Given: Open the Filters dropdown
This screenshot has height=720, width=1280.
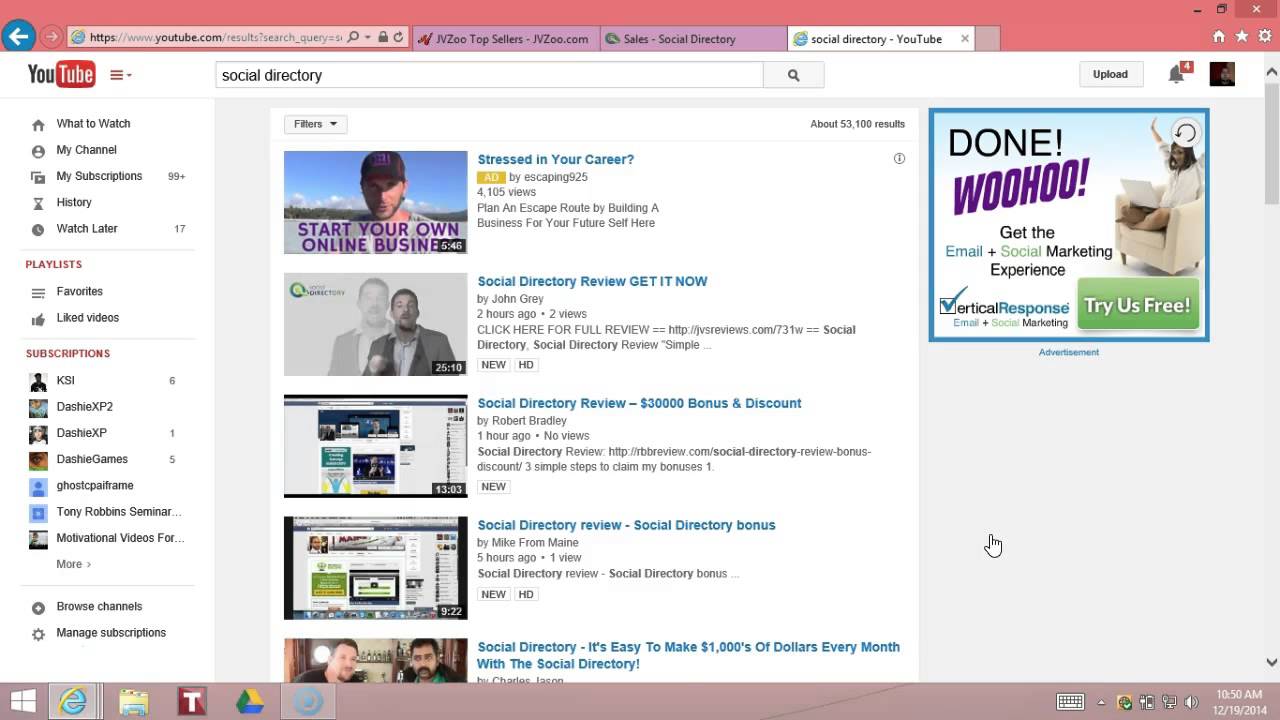Looking at the screenshot, I should pyautogui.click(x=316, y=124).
